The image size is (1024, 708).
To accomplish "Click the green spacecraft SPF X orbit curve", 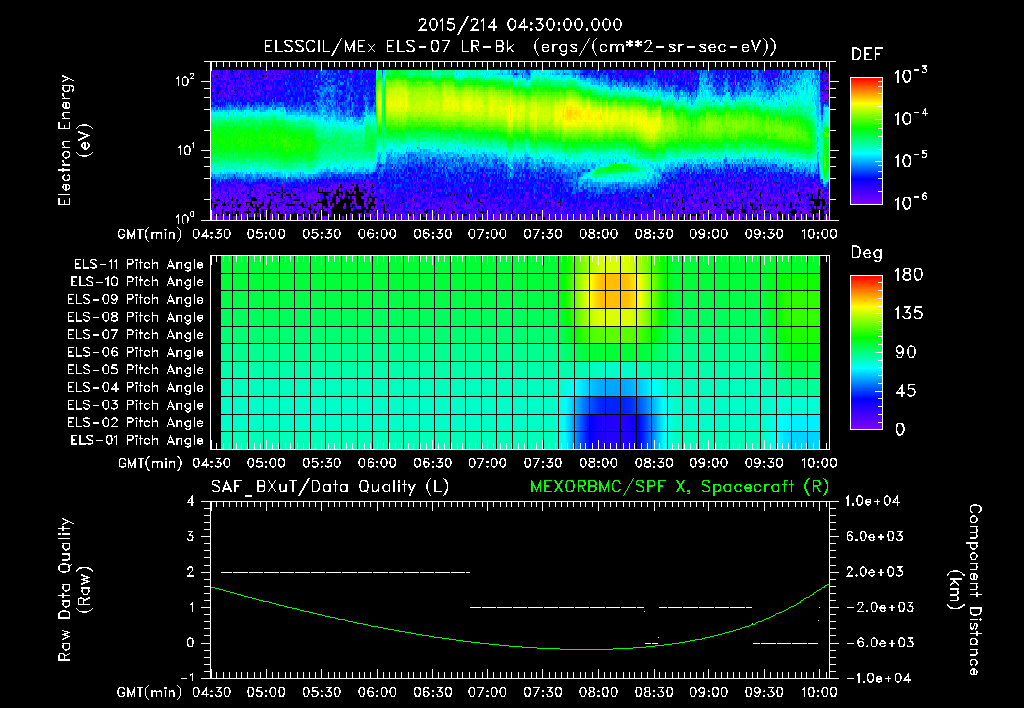I will (x=519, y=647).
